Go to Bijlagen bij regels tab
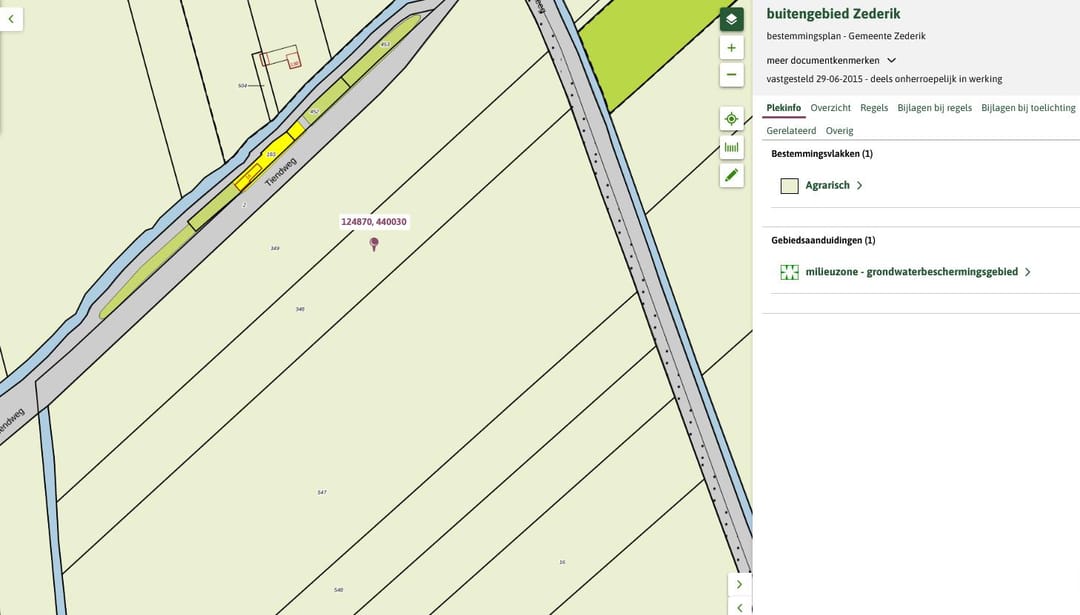Viewport: 1080px width, 615px height. tap(934, 108)
